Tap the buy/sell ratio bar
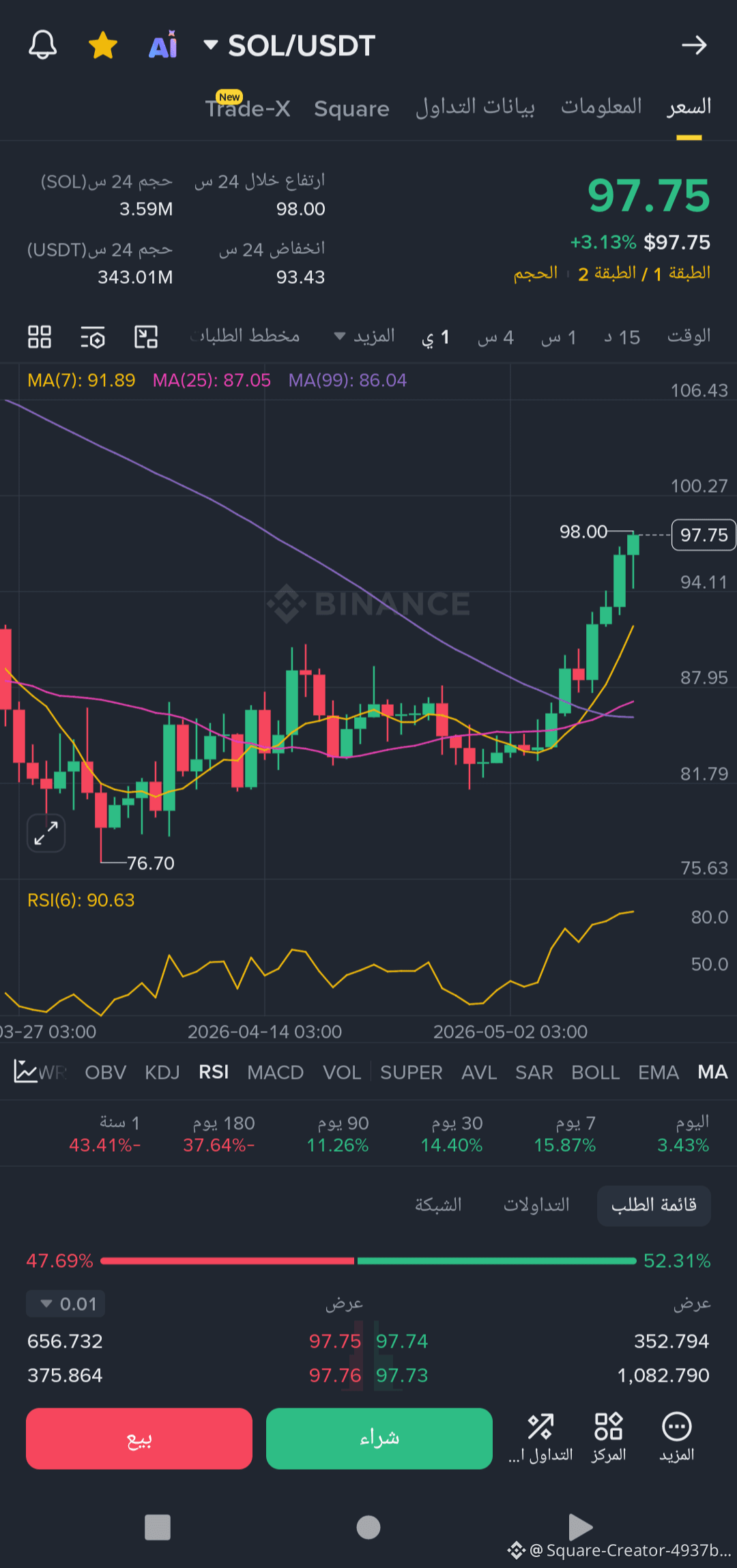Image resolution: width=737 pixels, height=1568 pixels. (369, 1261)
